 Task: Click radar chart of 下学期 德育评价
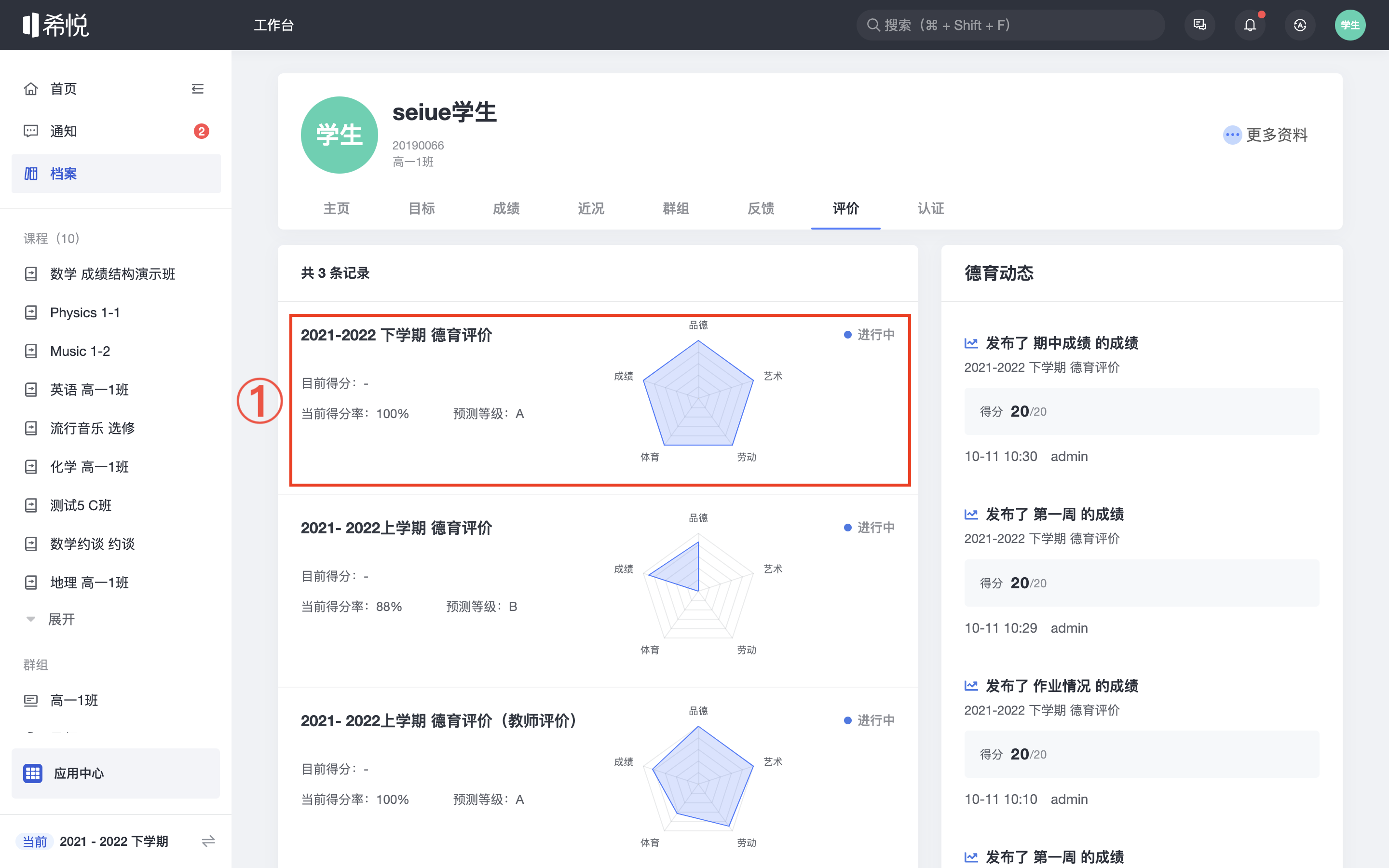tap(698, 392)
